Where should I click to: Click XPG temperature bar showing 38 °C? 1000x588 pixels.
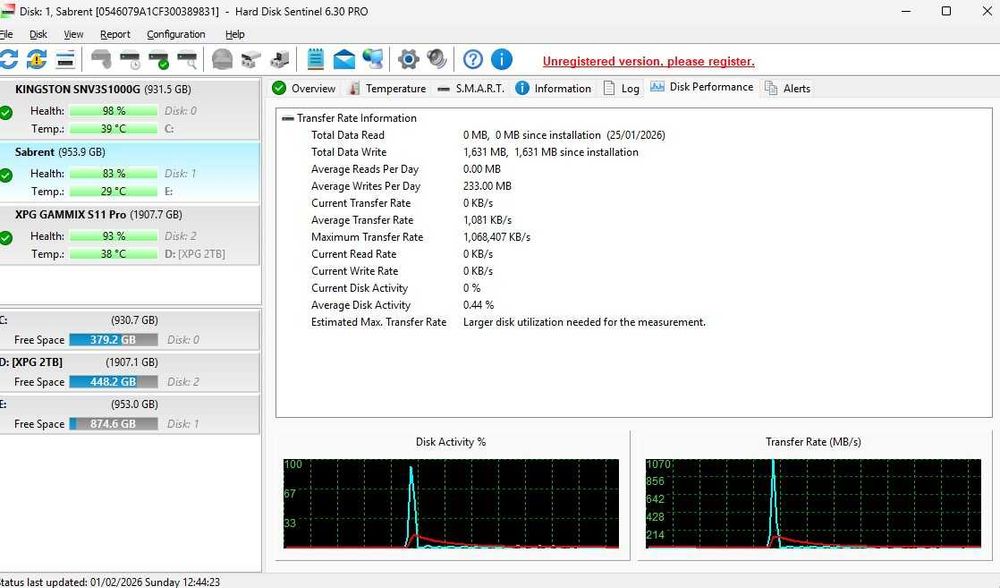coord(114,253)
